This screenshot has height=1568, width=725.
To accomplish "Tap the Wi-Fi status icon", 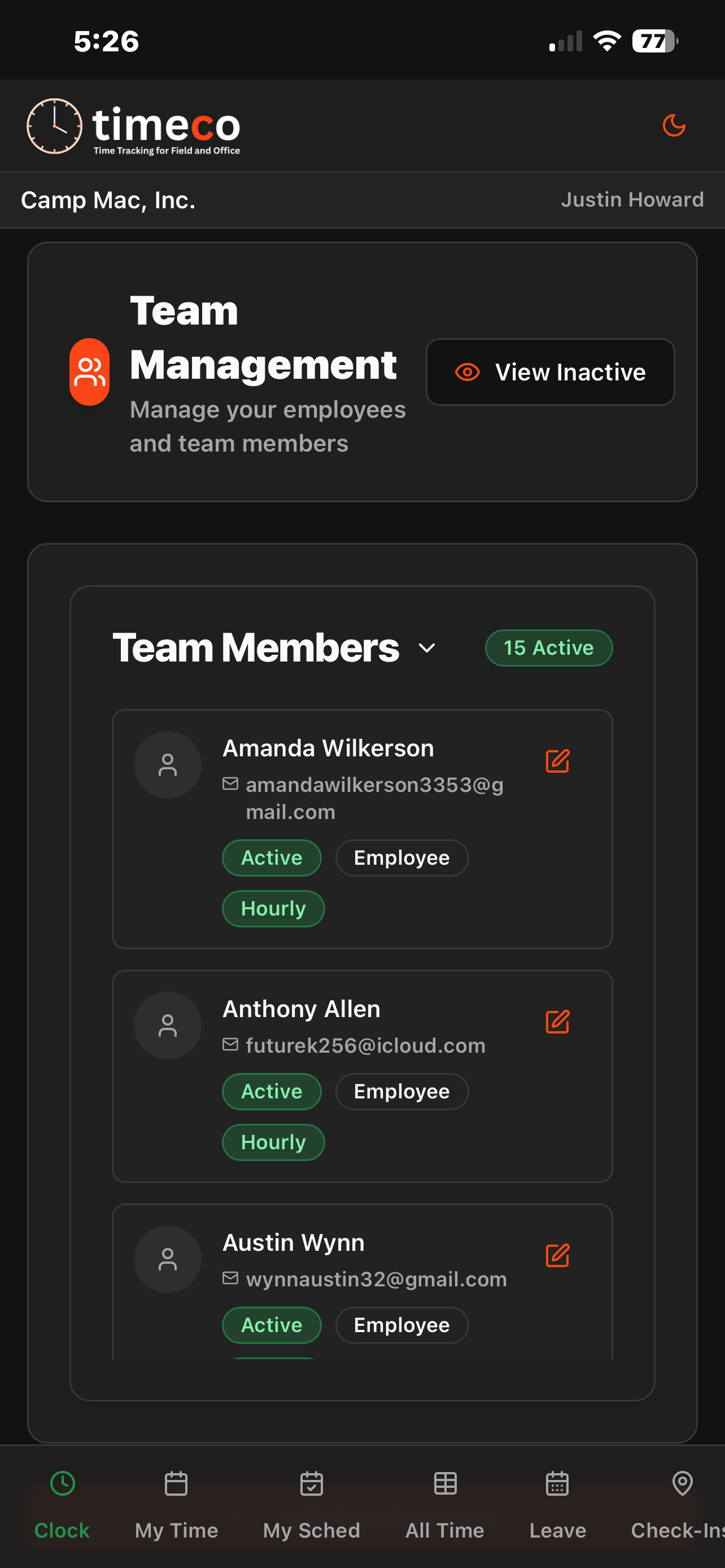I will click(607, 41).
